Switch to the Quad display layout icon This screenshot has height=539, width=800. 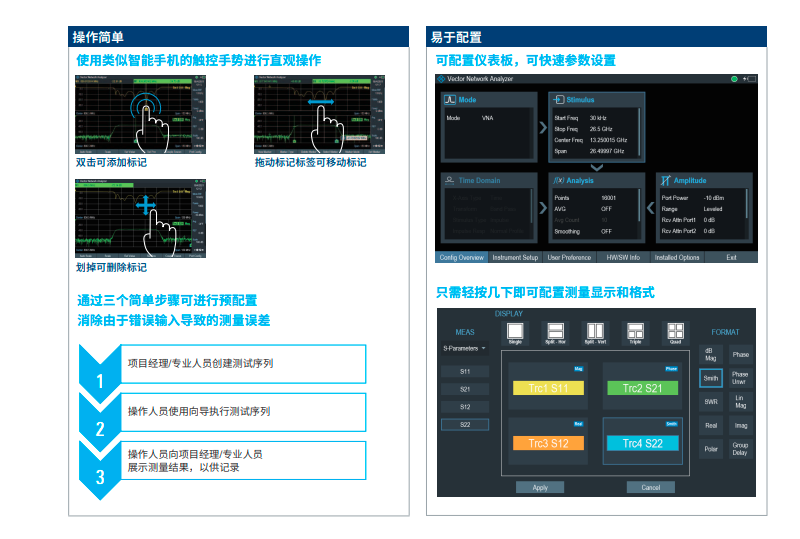click(675, 332)
